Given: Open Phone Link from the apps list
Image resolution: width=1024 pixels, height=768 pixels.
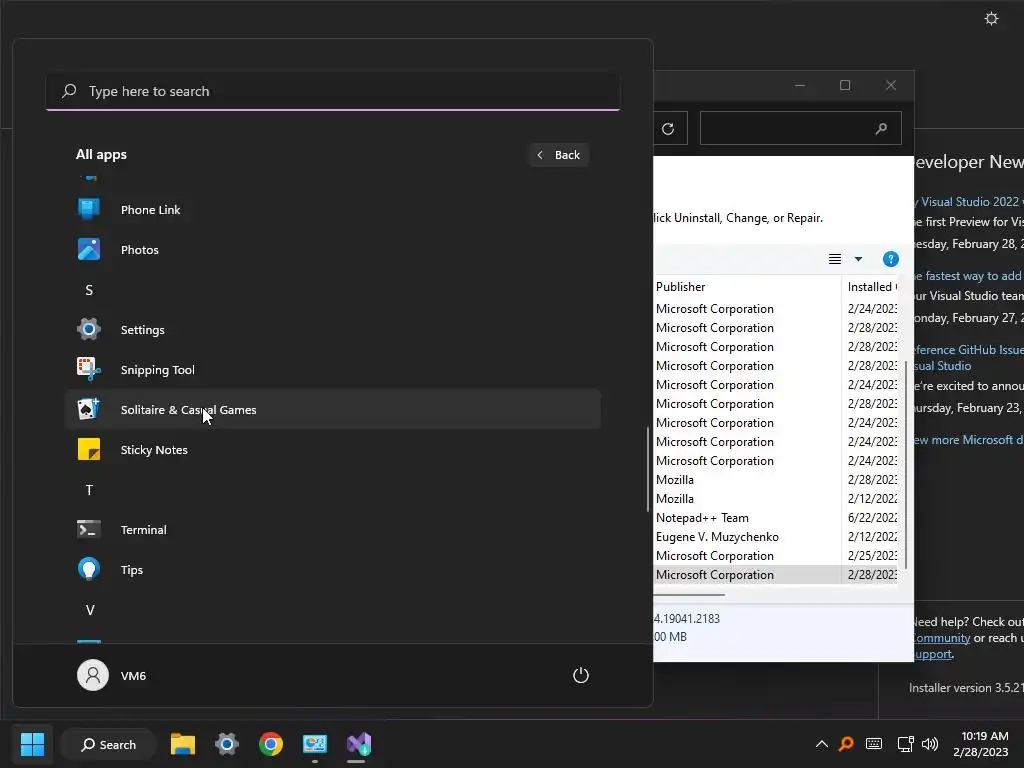Looking at the screenshot, I should (333, 210).
